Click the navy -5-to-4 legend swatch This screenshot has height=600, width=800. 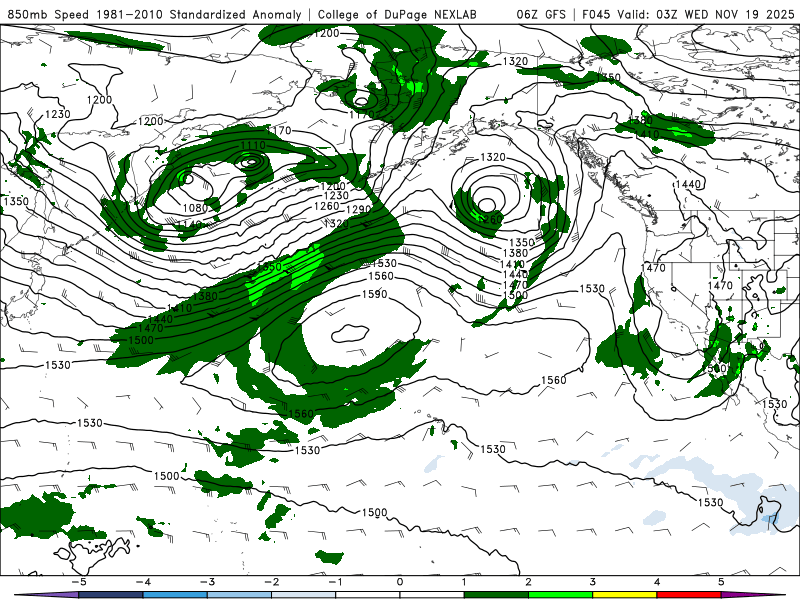(x=111, y=595)
